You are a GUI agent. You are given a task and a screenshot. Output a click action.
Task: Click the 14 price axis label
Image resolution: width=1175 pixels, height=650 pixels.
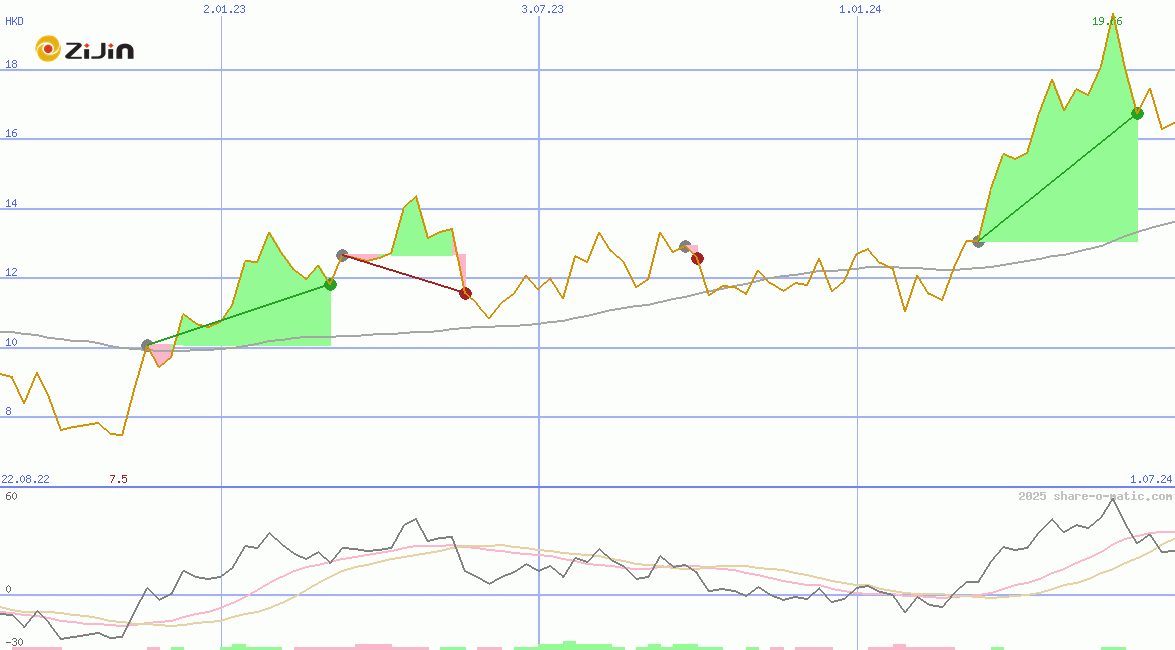[11, 203]
